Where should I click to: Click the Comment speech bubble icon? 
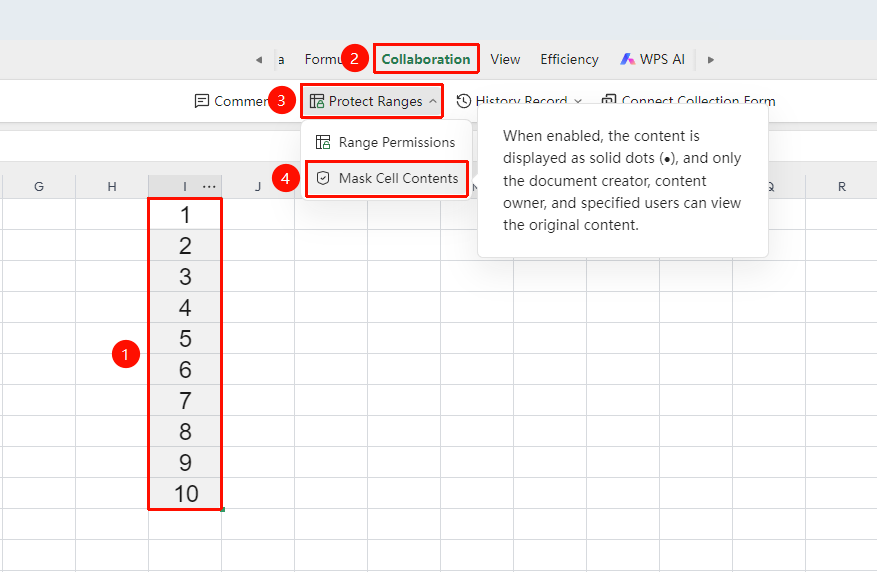coord(201,101)
